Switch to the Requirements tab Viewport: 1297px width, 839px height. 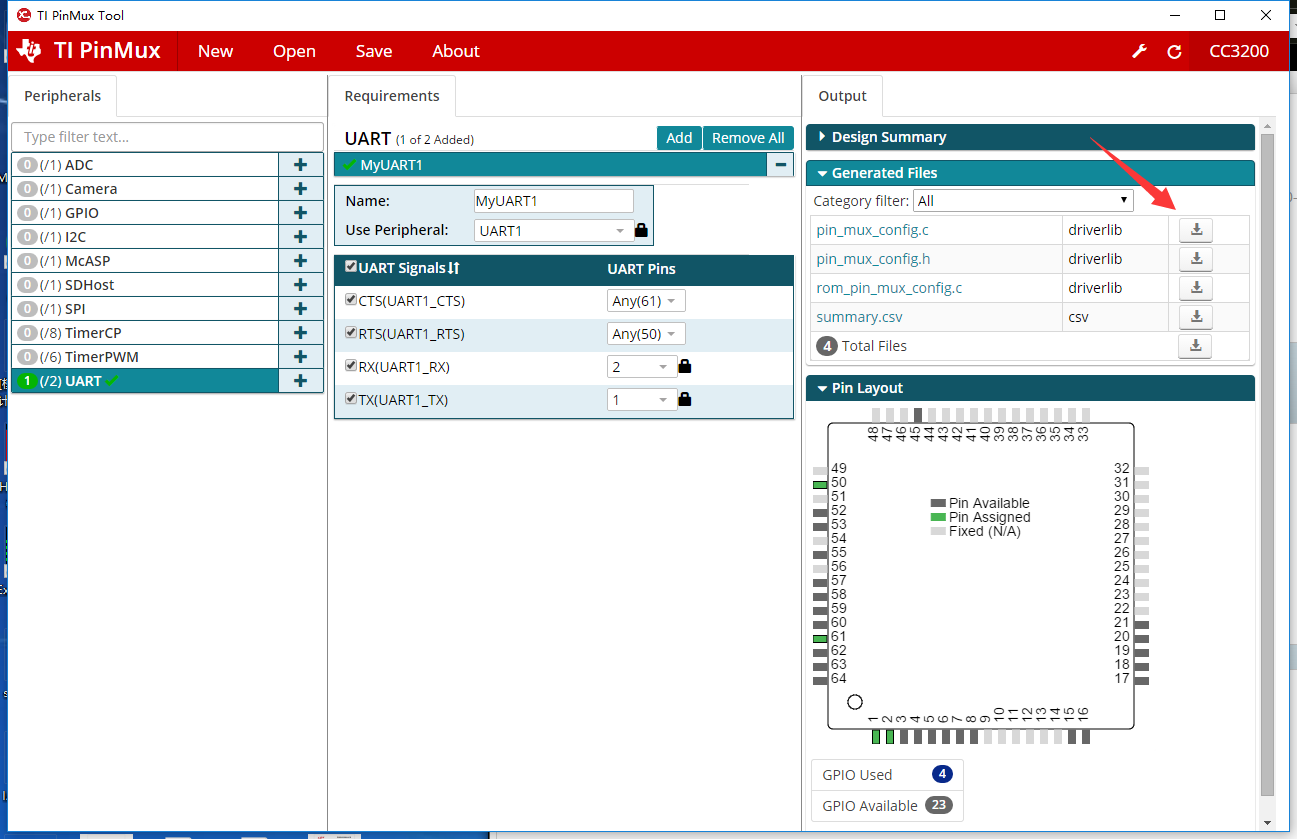[x=392, y=96]
